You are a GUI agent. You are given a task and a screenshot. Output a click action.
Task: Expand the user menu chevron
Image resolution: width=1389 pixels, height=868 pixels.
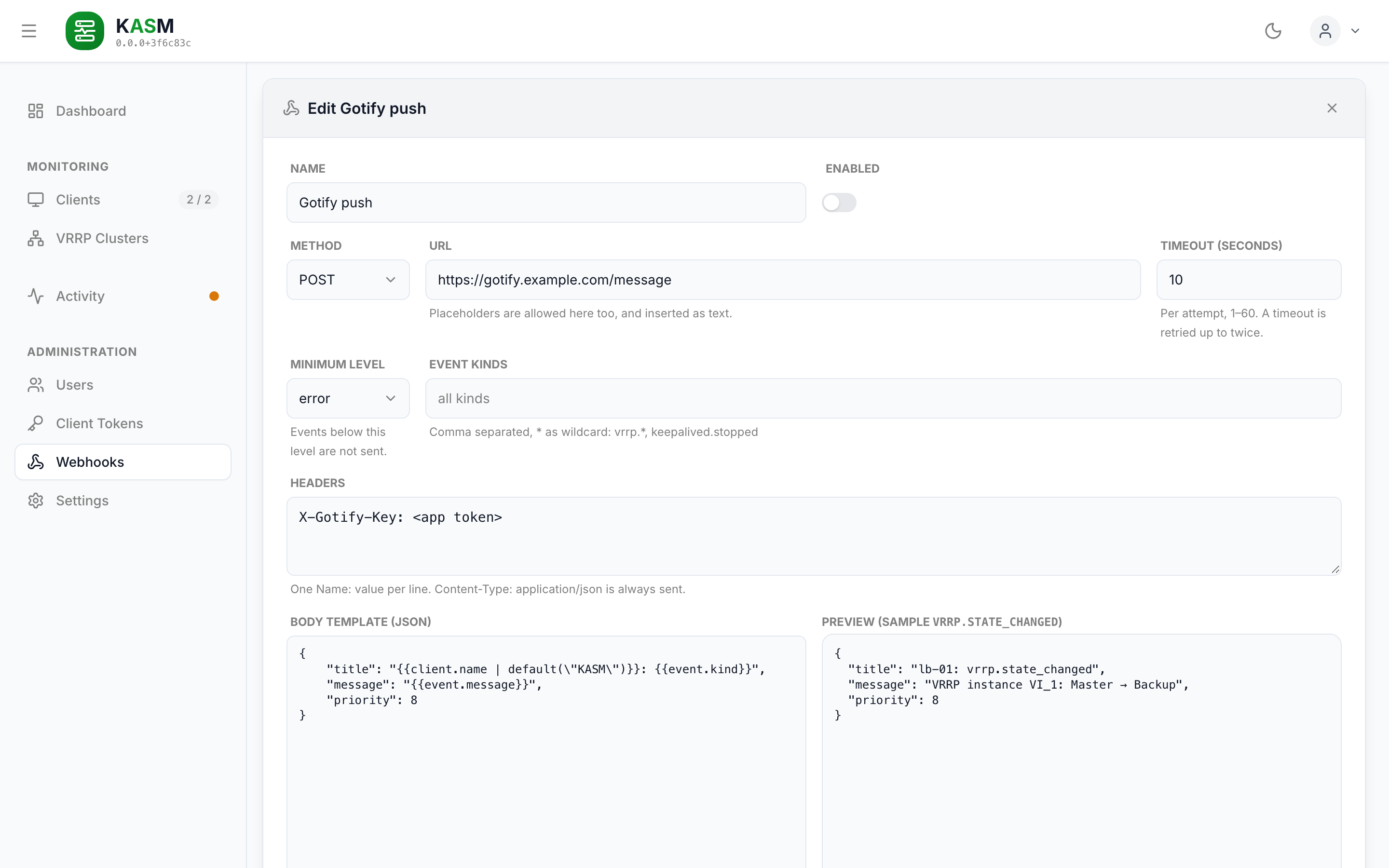click(x=1355, y=31)
